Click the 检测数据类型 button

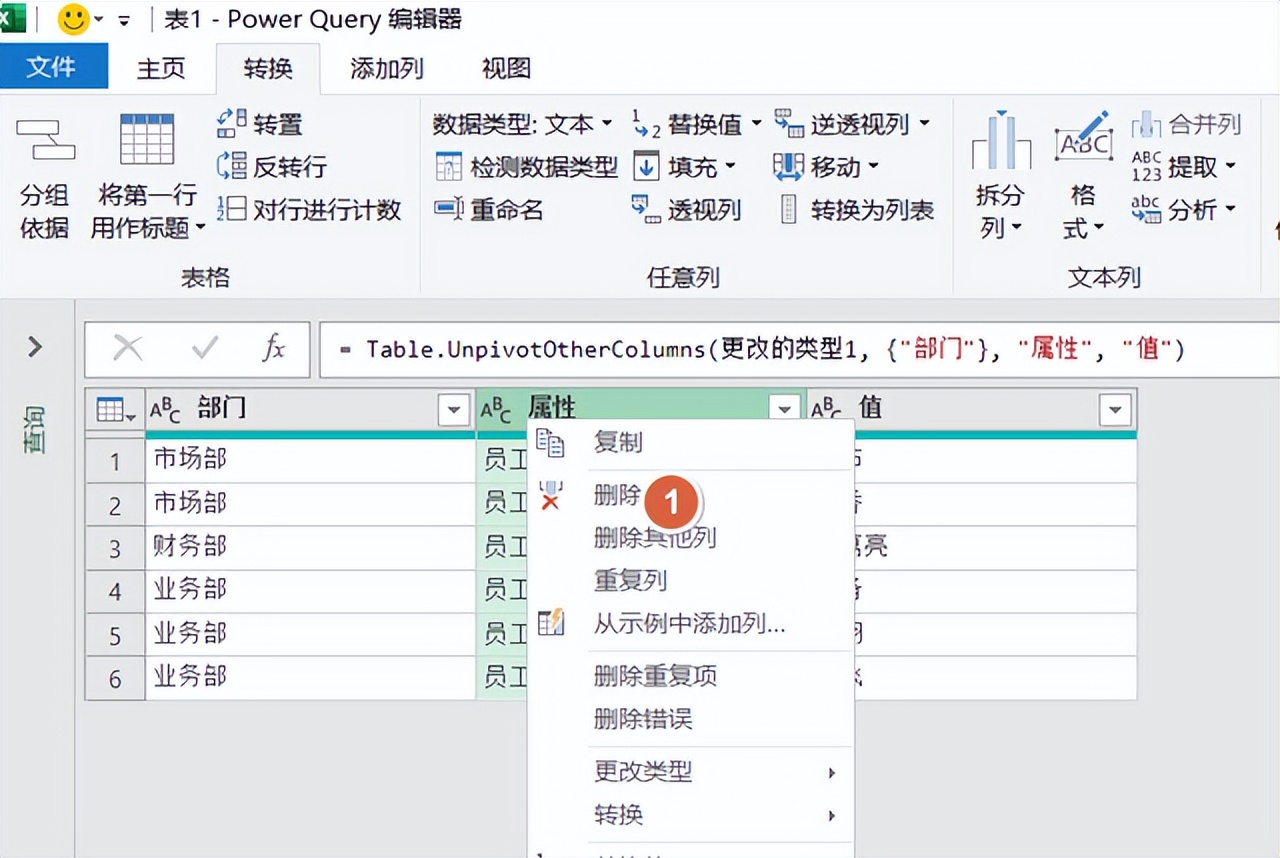[527, 167]
